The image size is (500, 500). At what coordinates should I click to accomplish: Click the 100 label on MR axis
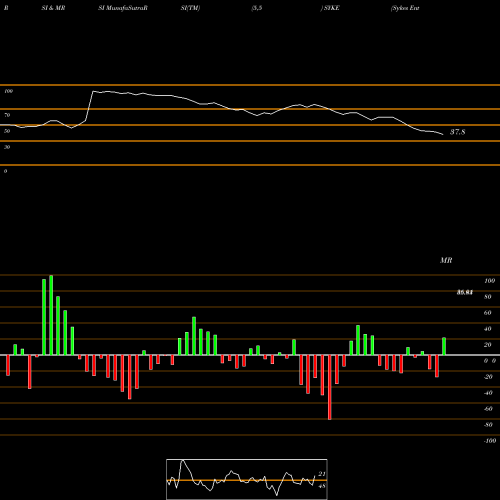click(x=489, y=281)
